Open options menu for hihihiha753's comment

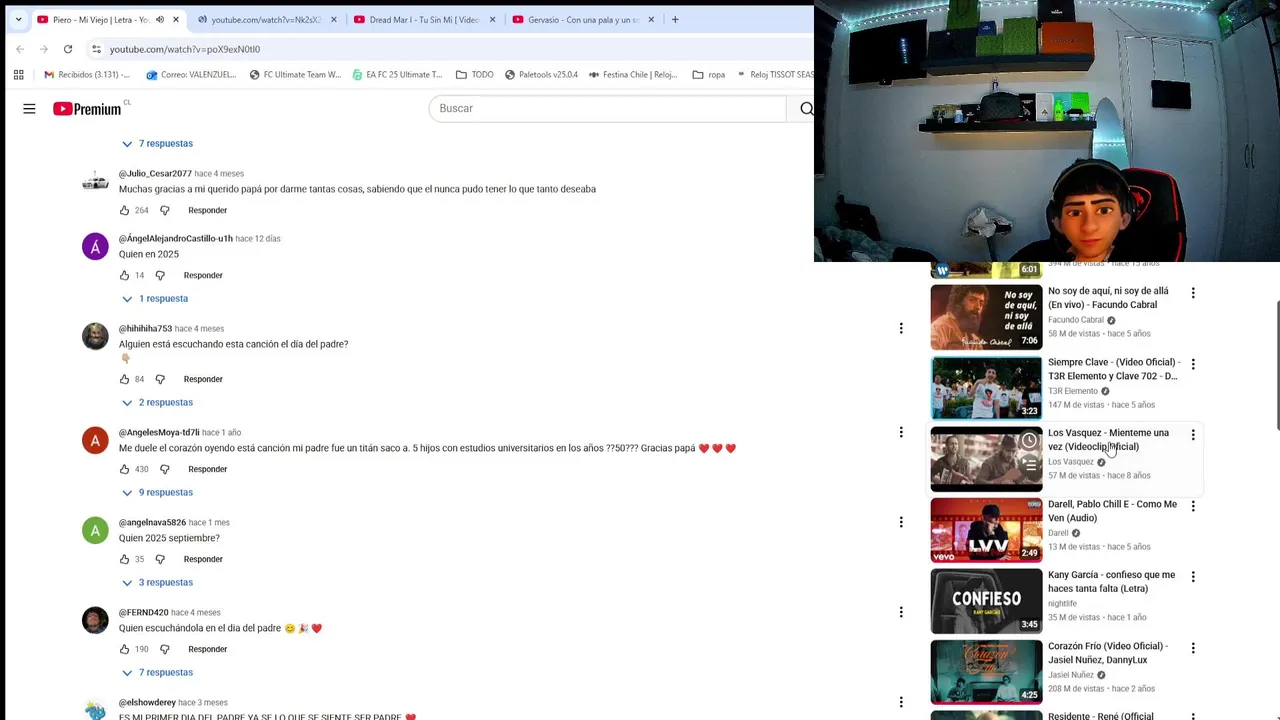pos(901,328)
